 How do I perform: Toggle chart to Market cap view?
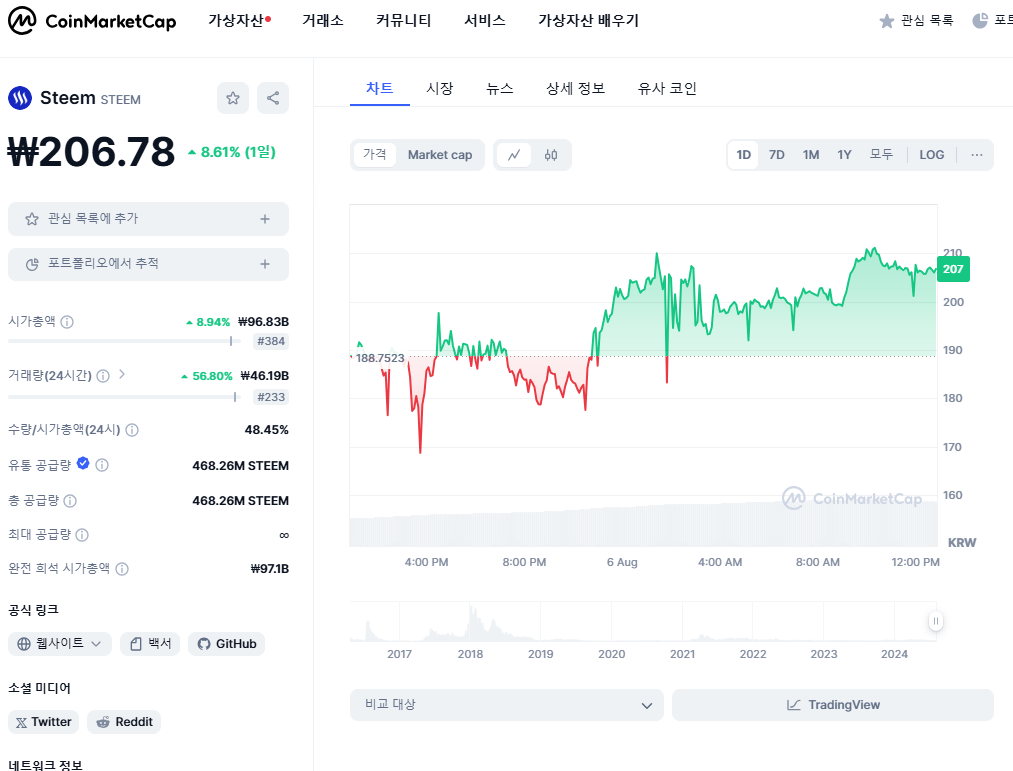click(440, 155)
